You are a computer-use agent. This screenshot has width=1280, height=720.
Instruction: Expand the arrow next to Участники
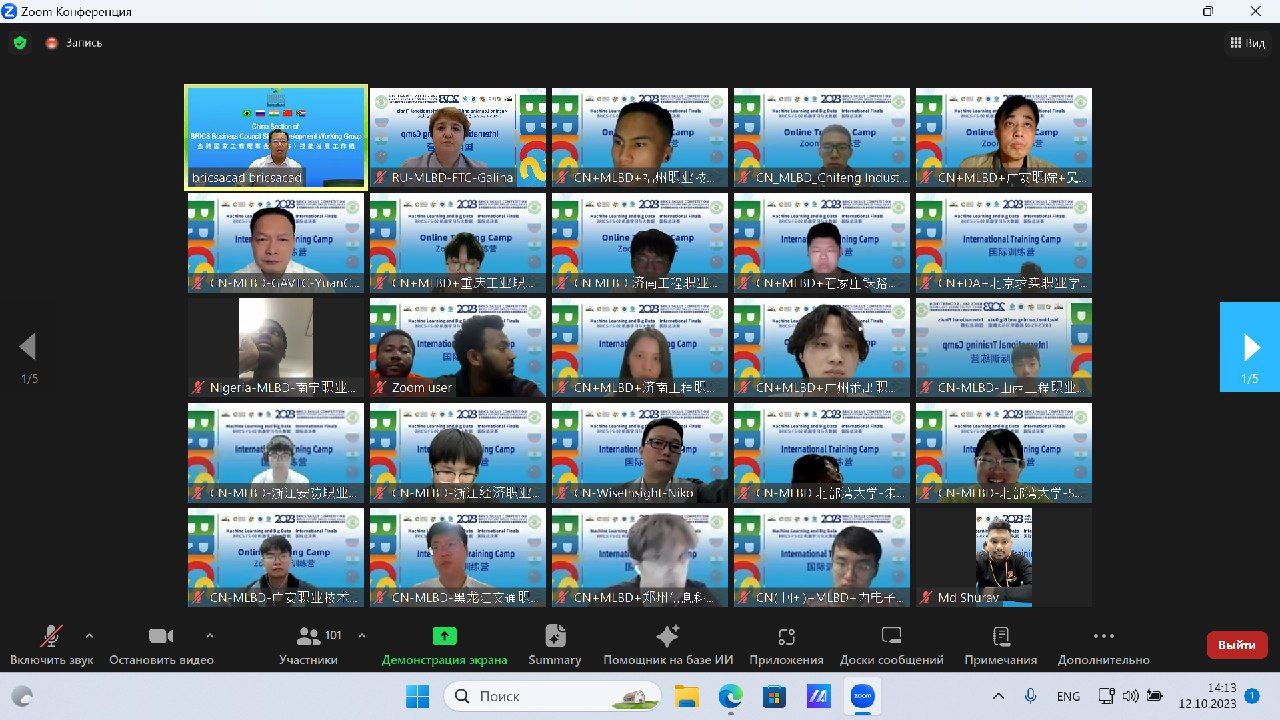361,635
